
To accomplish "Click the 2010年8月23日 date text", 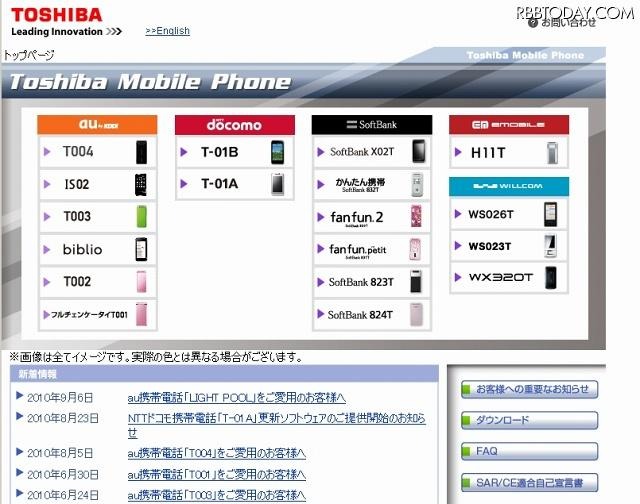I will (63, 418).
